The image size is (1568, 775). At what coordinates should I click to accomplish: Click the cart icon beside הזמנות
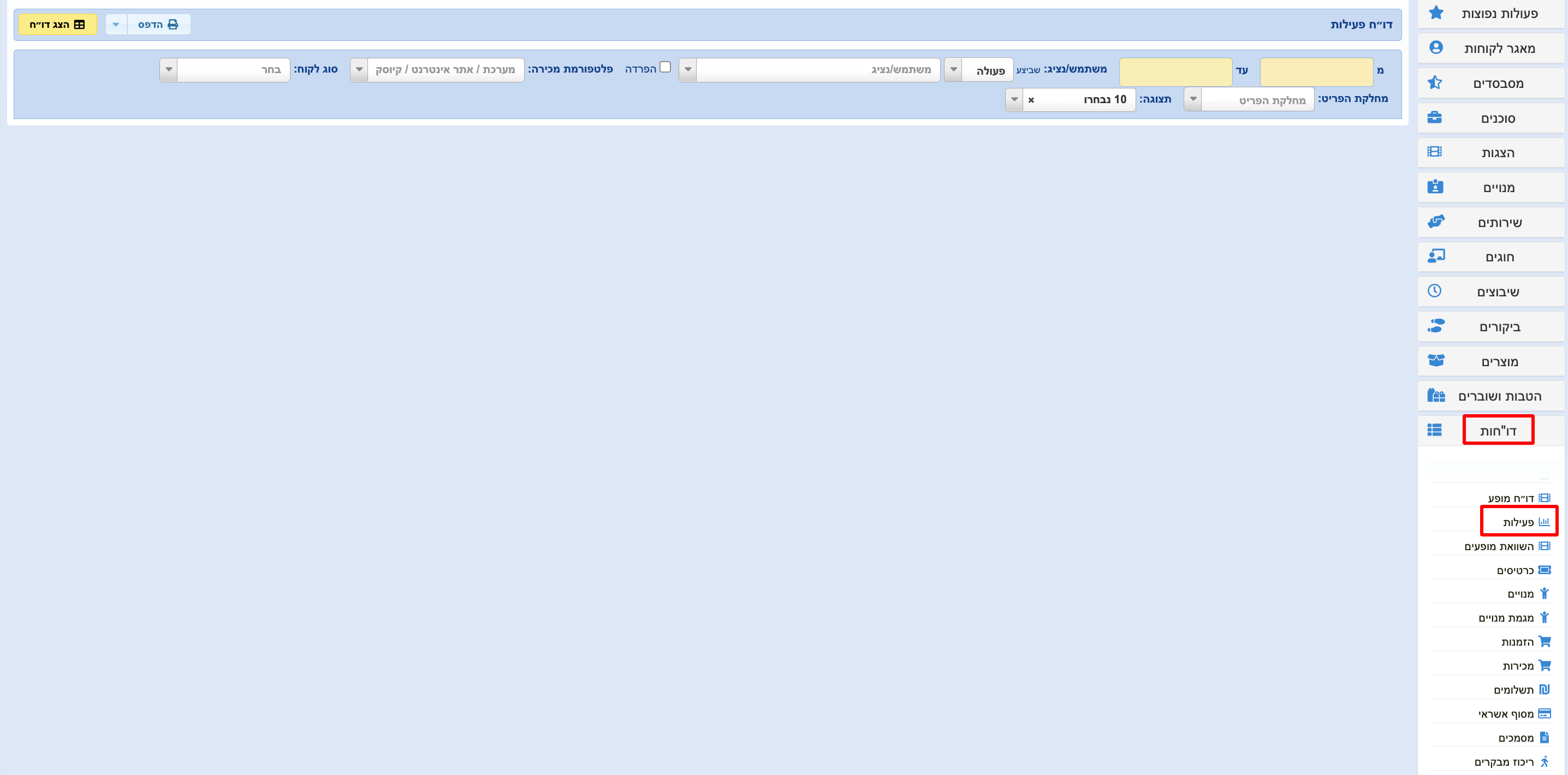click(1545, 641)
